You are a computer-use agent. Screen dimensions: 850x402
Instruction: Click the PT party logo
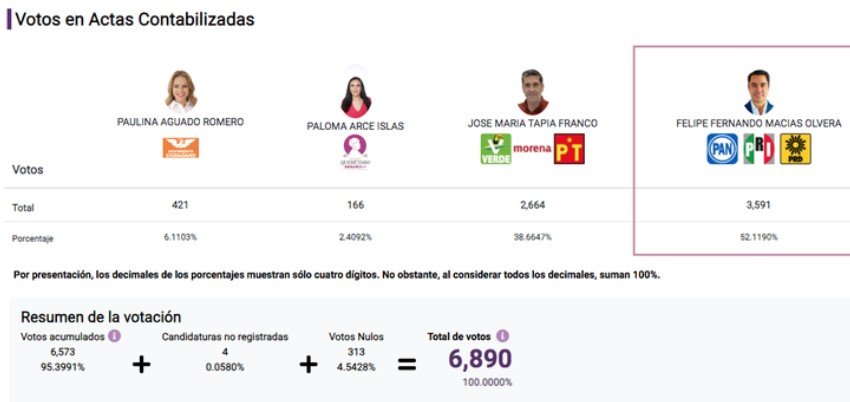(569, 149)
